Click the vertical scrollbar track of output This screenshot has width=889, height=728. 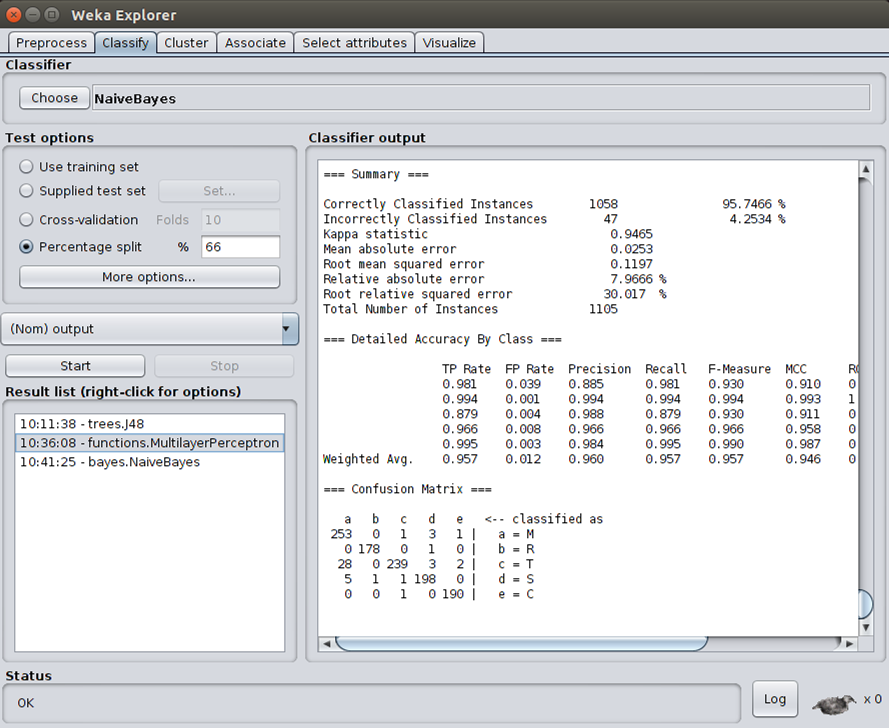pyautogui.click(x=866, y=397)
